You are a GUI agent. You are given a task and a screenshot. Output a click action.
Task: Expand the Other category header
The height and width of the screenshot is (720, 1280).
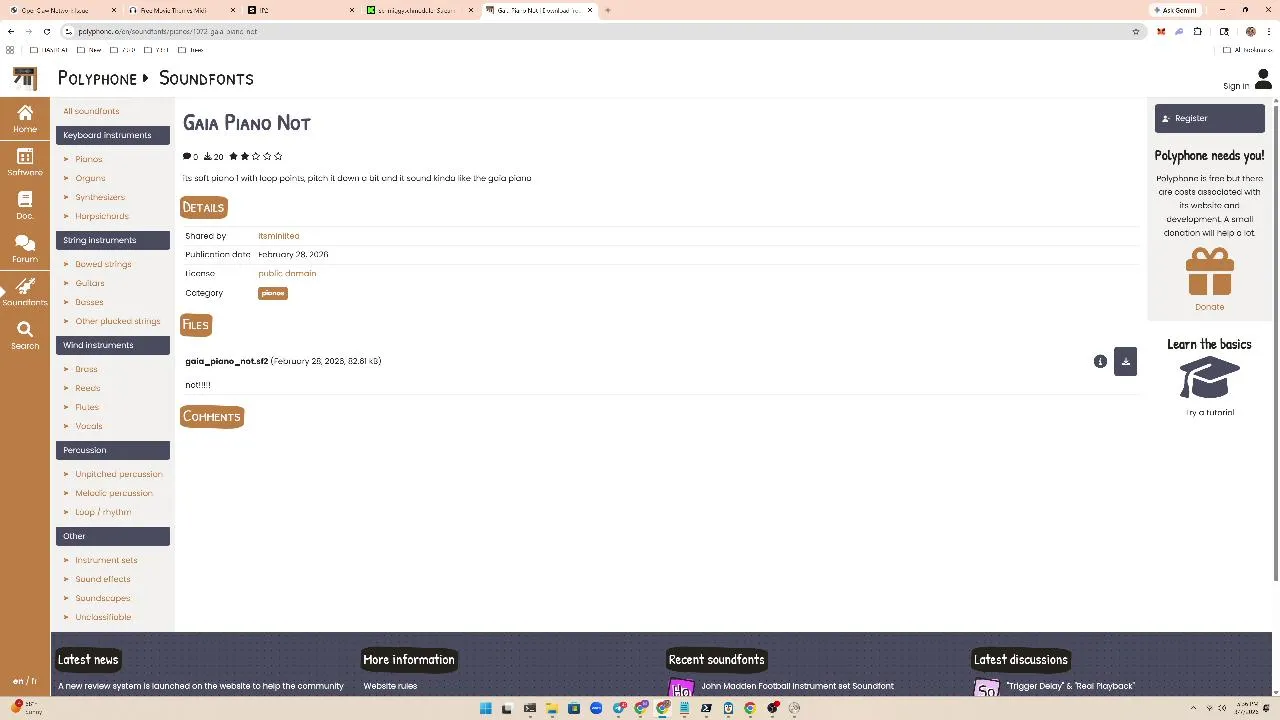click(x=113, y=536)
